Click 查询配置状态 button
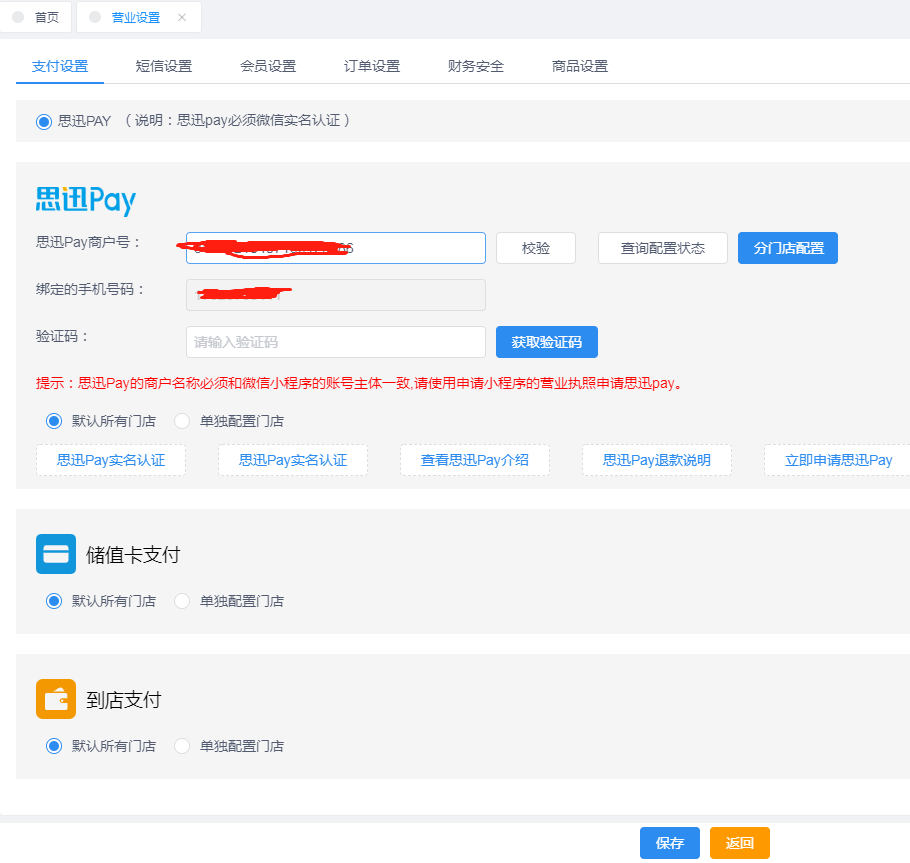 (x=663, y=248)
